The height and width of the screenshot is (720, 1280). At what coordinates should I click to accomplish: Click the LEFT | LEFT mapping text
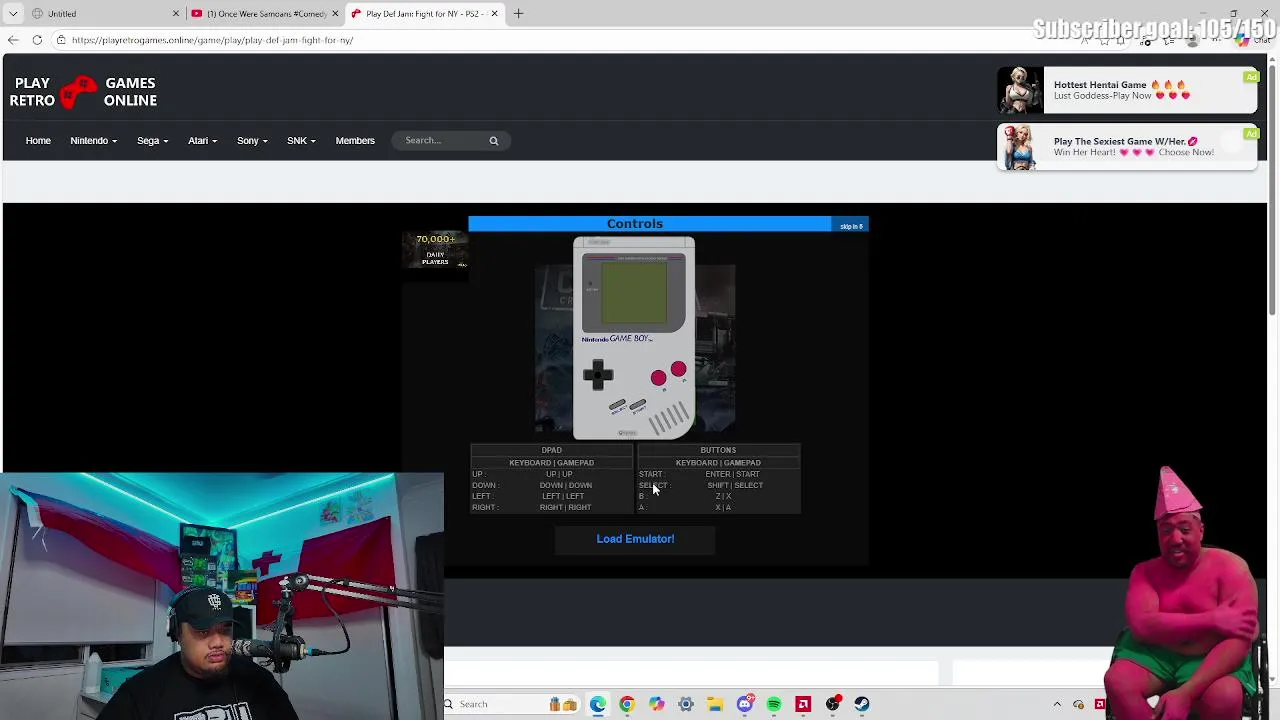[x=563, y=496]
